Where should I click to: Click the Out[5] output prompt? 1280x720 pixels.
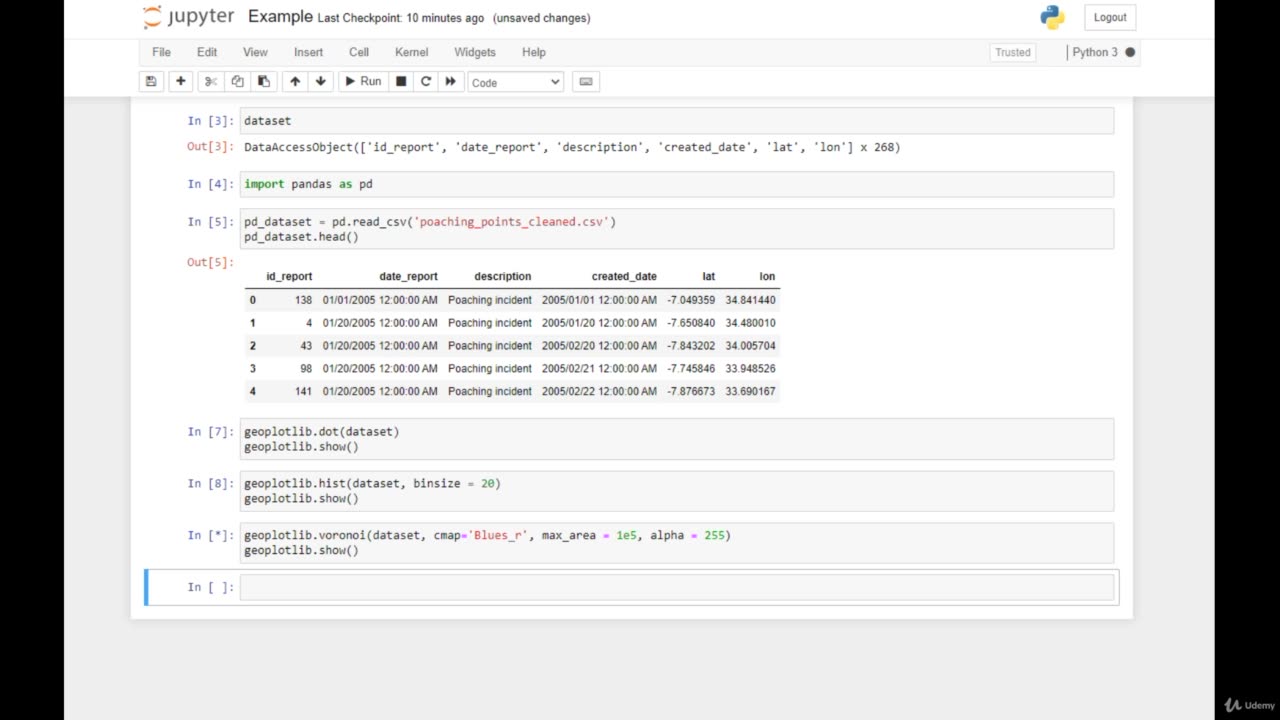click(x=210, y=263)
